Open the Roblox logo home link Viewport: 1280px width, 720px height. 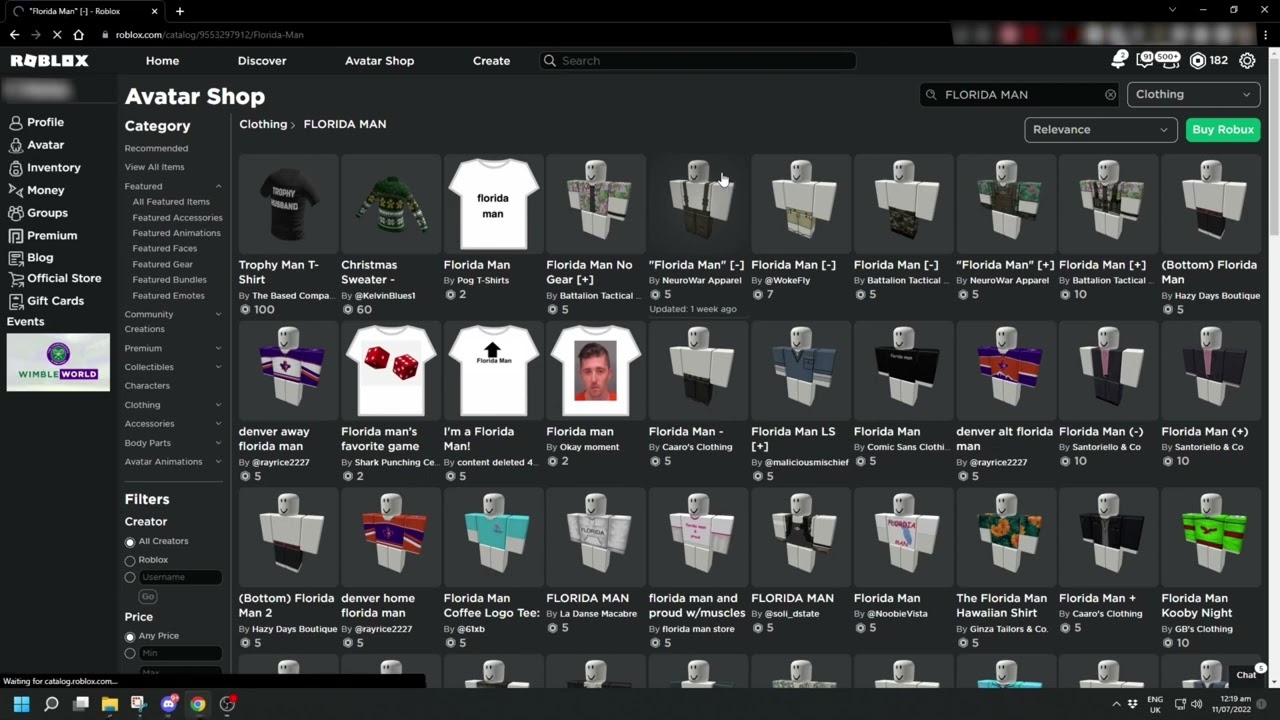49,61
